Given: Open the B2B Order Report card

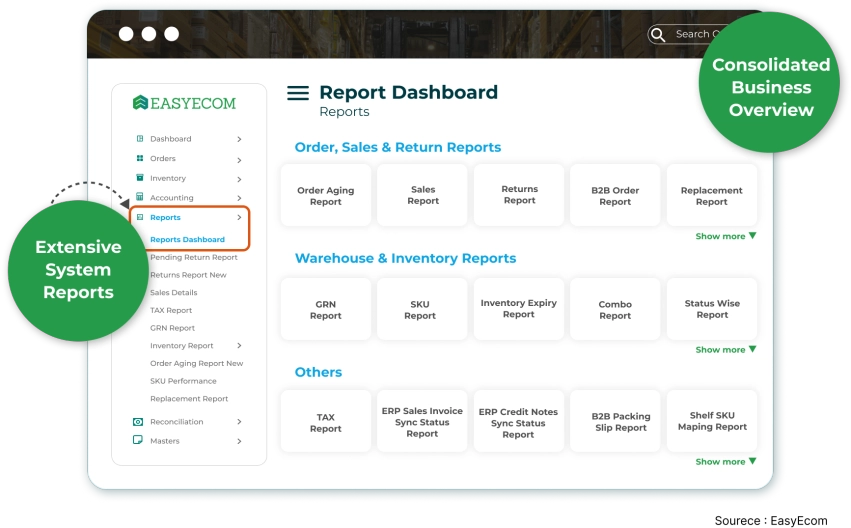Looking at the screenshot, I should point(615,195).
